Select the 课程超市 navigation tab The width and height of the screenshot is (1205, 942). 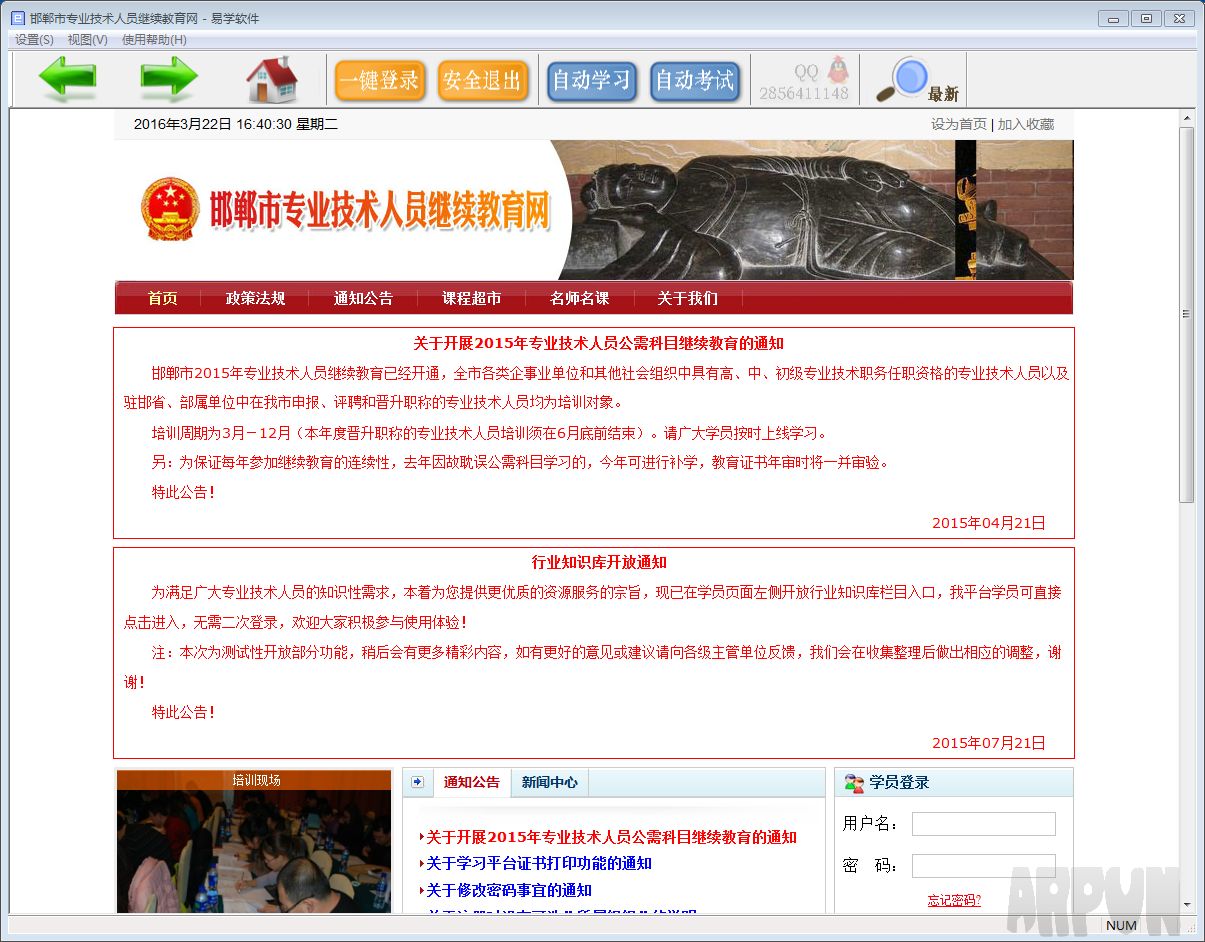coord(470,297)
